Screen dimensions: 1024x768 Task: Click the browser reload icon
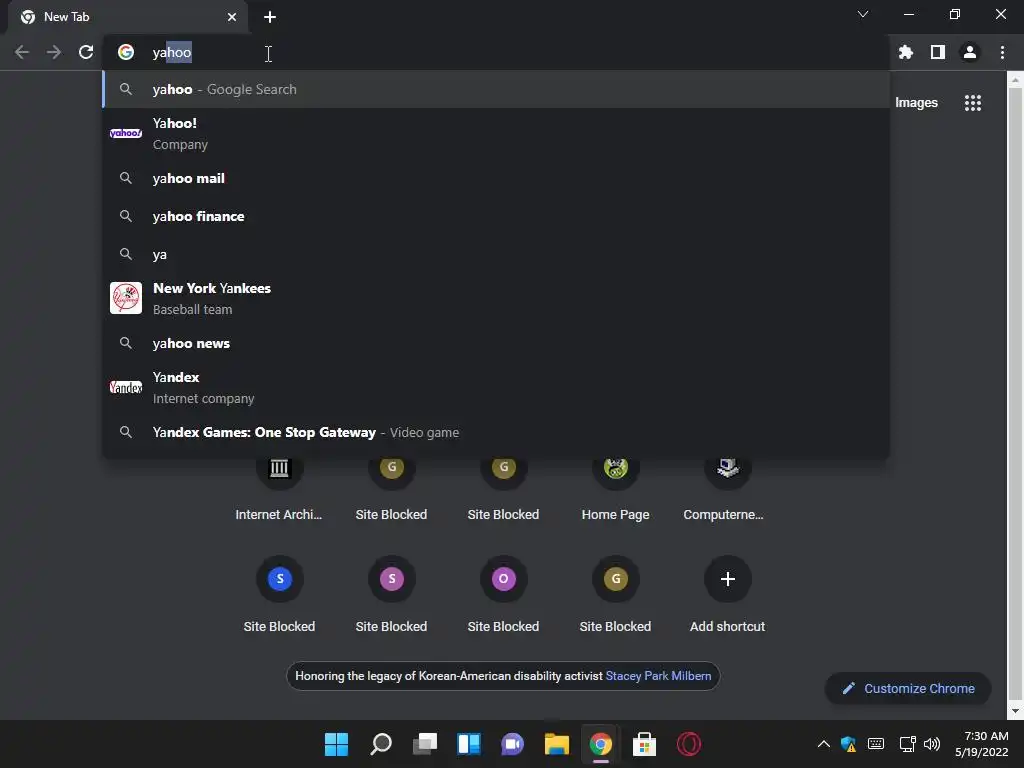[86, 52]
